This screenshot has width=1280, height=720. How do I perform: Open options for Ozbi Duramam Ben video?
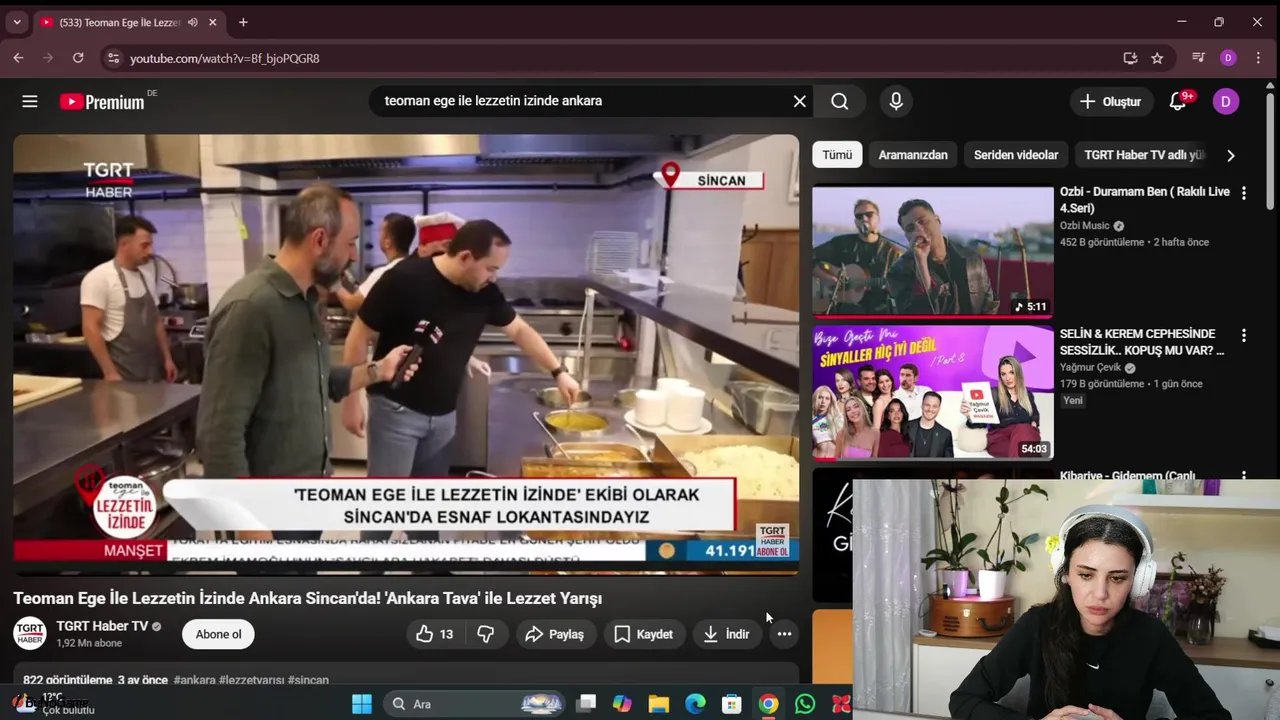(1244, 193)
